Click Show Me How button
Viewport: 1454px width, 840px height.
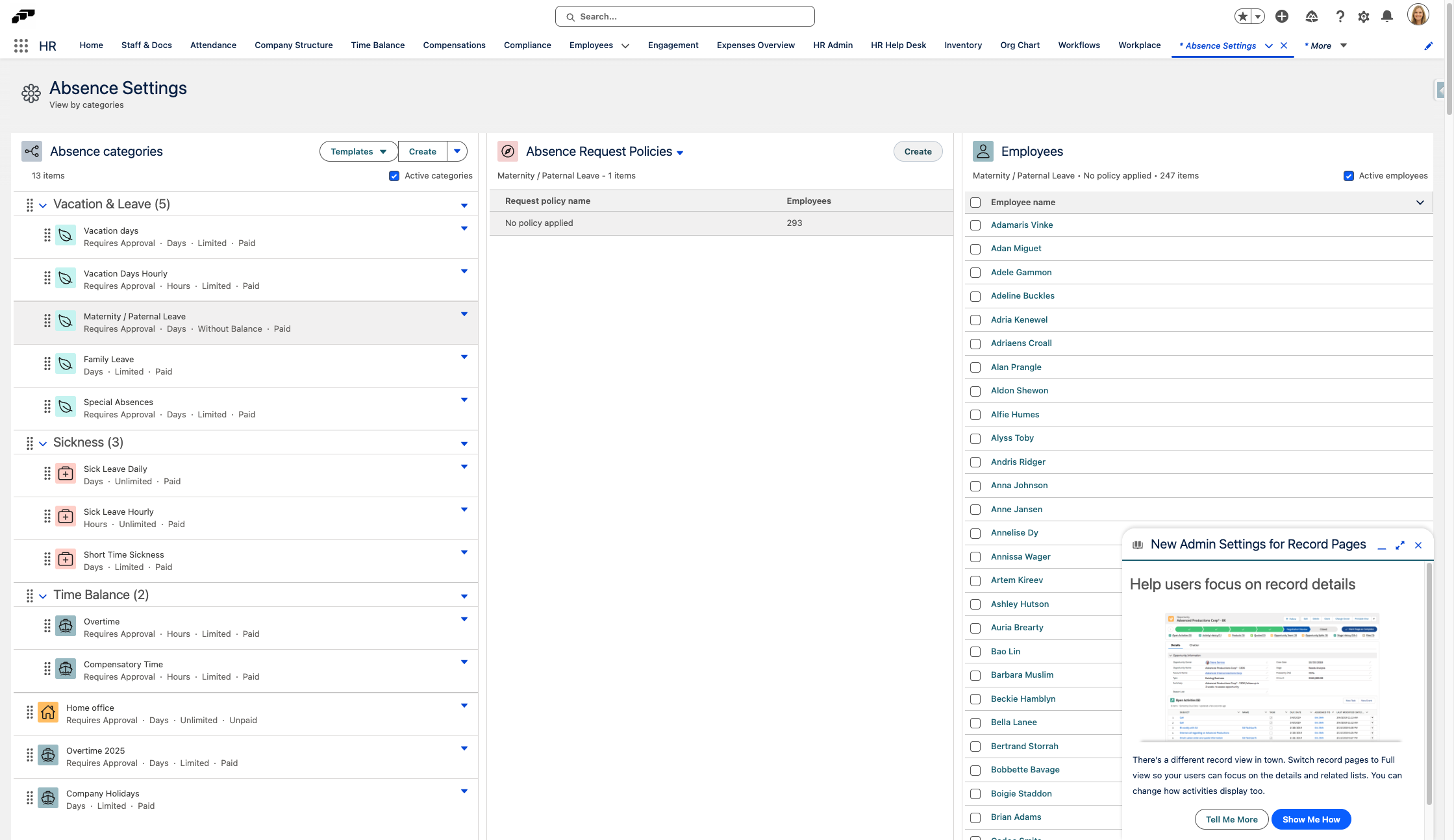click(1310, 819)
